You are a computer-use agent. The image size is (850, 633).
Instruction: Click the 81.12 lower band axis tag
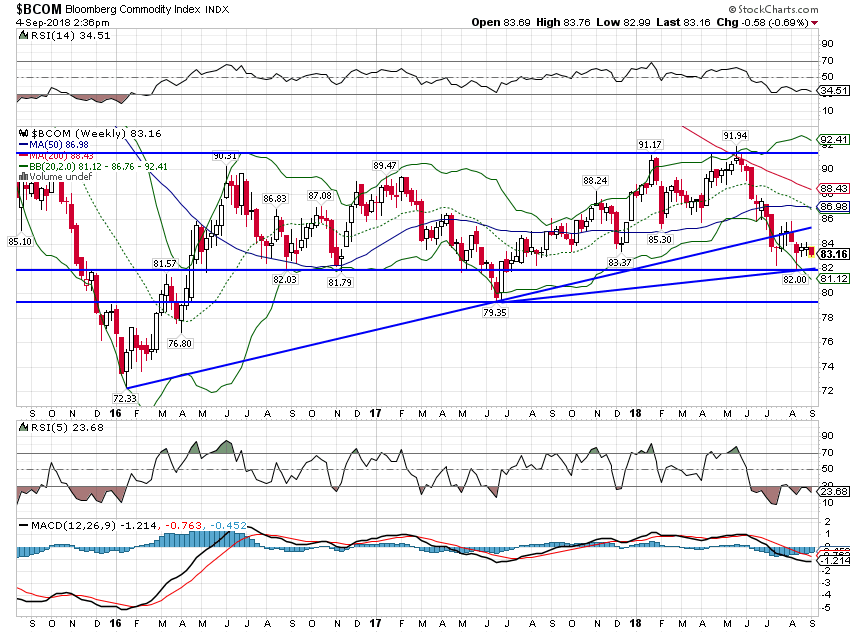834,279
